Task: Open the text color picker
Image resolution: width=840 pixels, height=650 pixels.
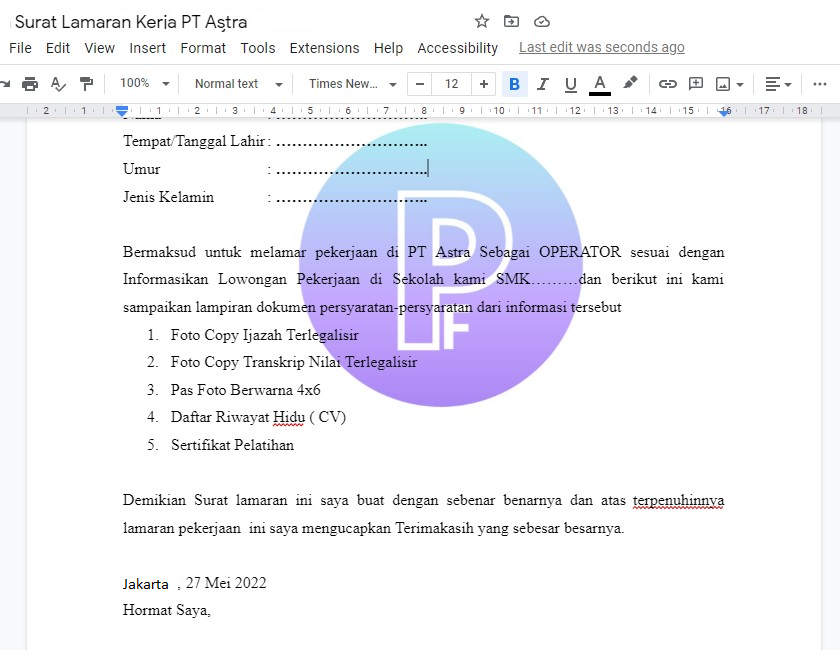Action: [599, 85]
